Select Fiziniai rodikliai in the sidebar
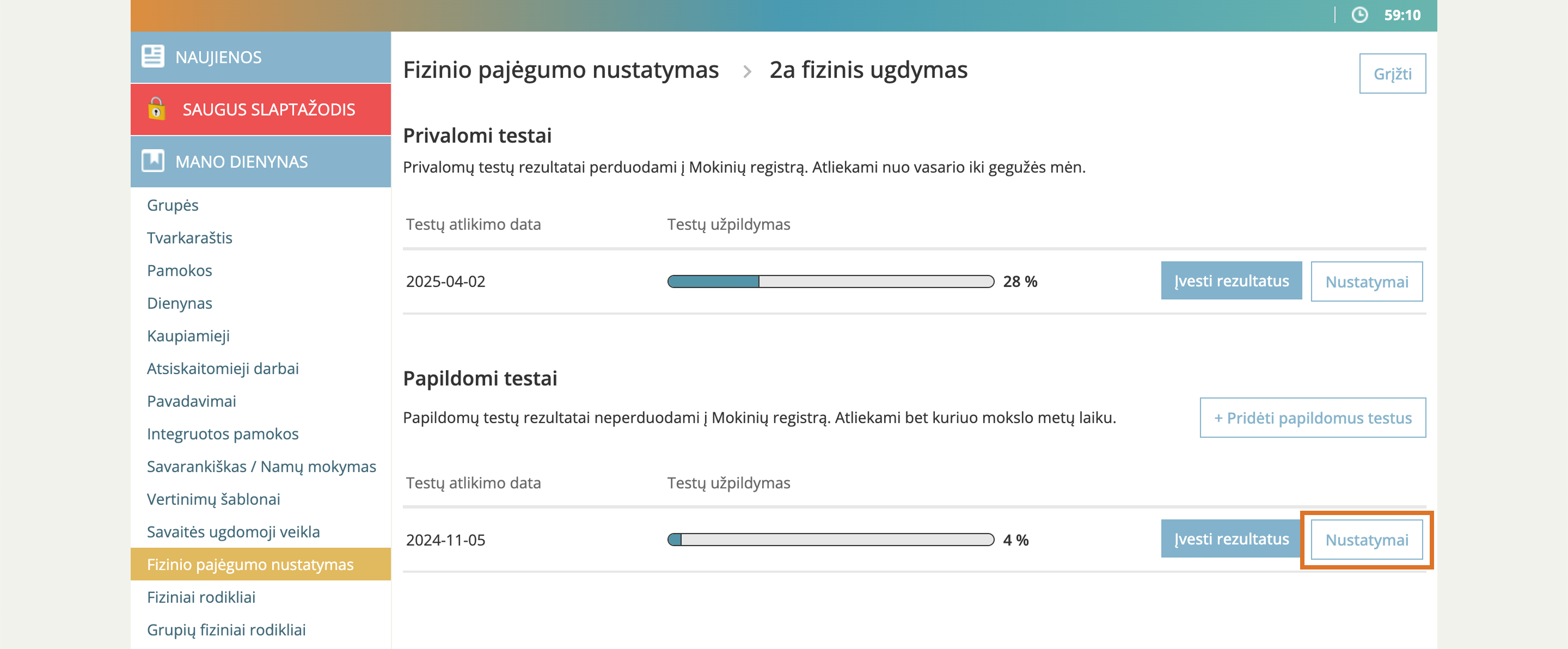This screenshot has height=649, width=1568. (201, 597)
